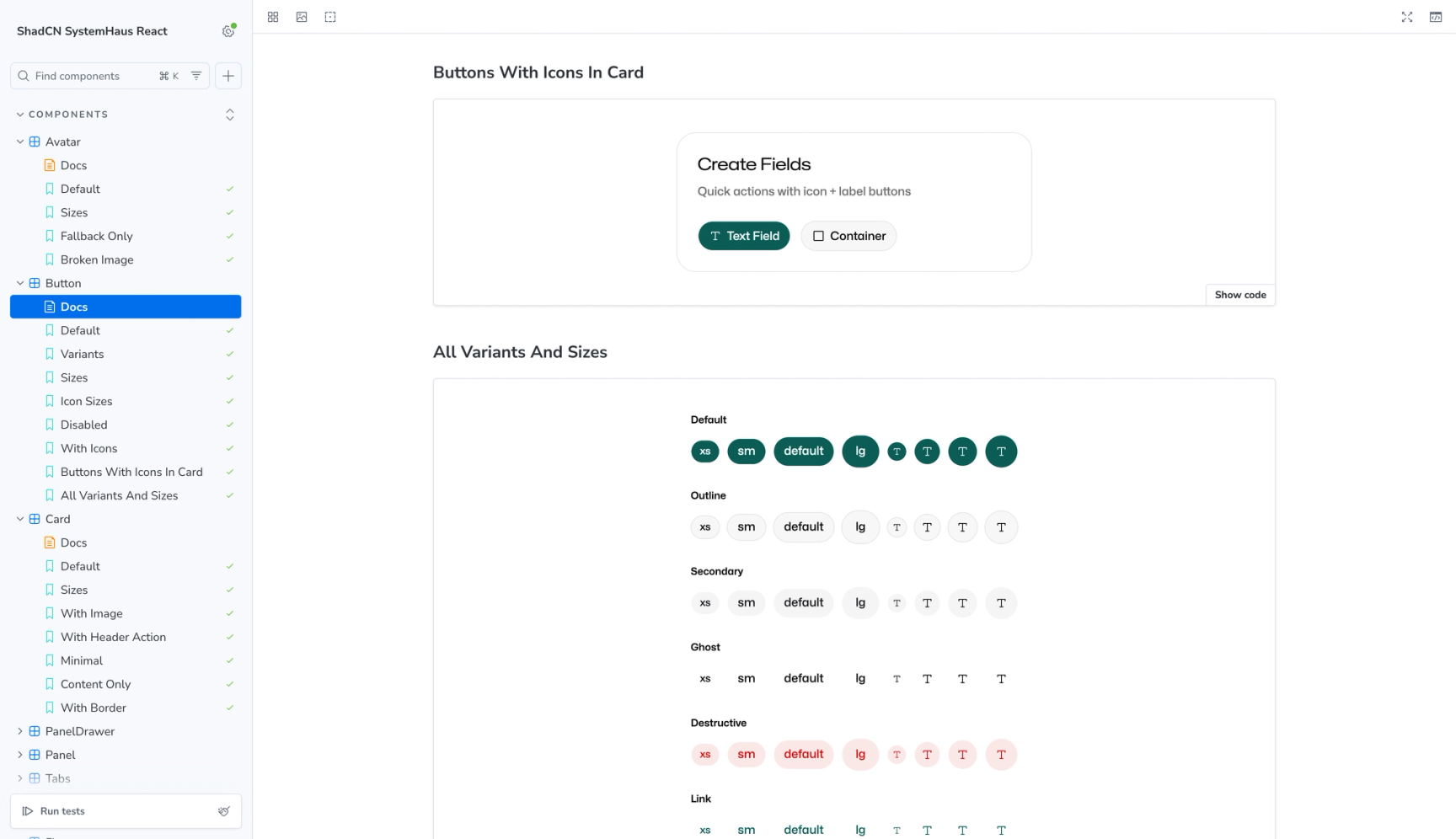Click the Secondary row smallest icon button
Viewport: 1456px width, 839px height.
point(897,603)
